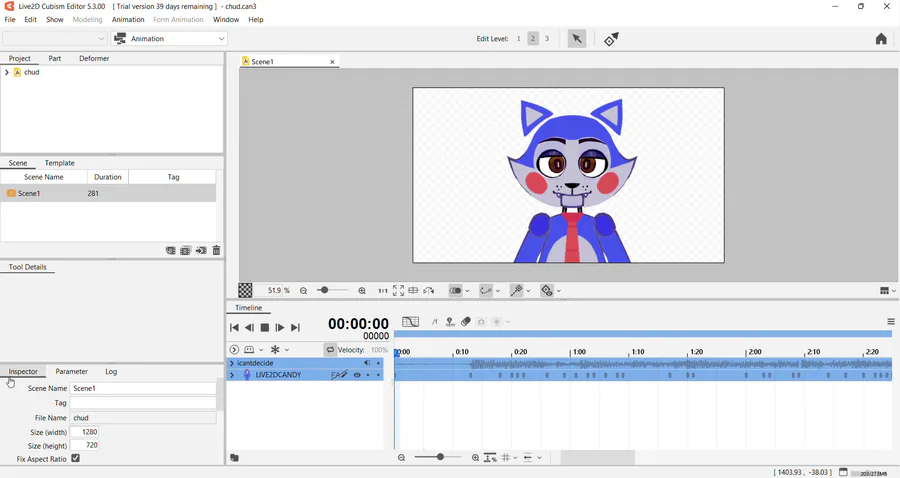Viewport: 900px width, 478px height.
Task: Open the canvas layout options at far right
Action: (887, 291)
